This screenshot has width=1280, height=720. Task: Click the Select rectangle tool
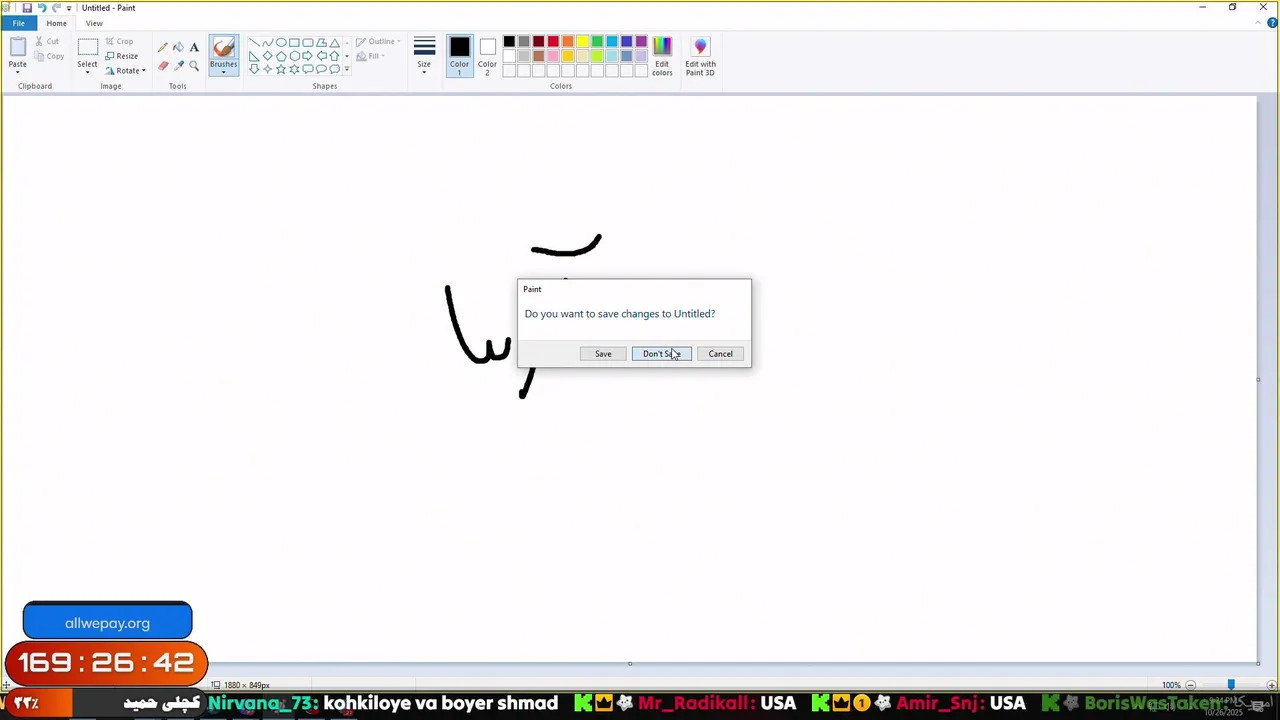88,47
